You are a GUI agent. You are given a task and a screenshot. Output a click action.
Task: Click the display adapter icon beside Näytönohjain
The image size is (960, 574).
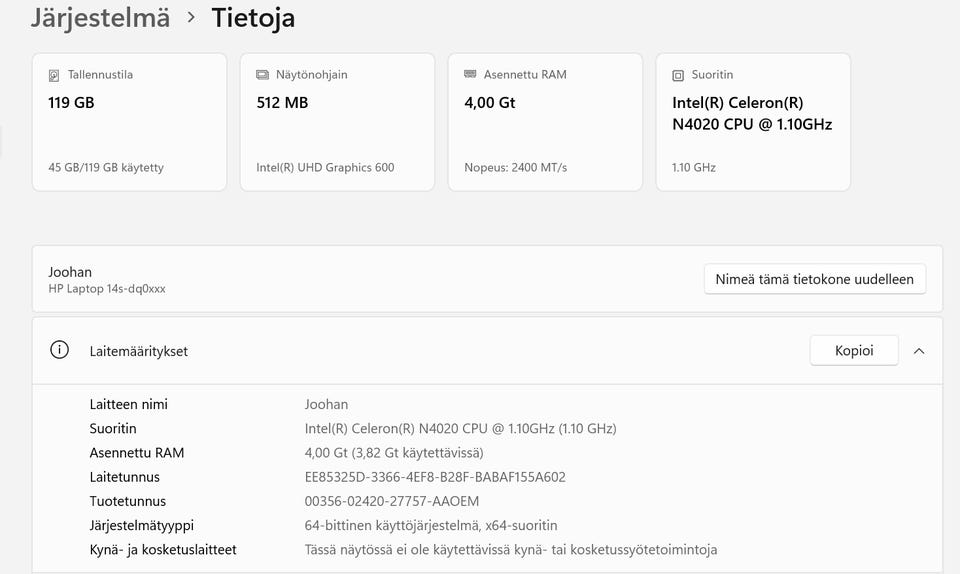click(262, 75)
